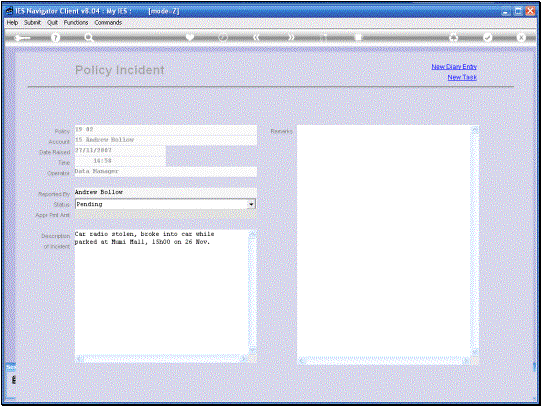
Task: Click the heart-shaped toolbar icon
Action: point(189,37)
